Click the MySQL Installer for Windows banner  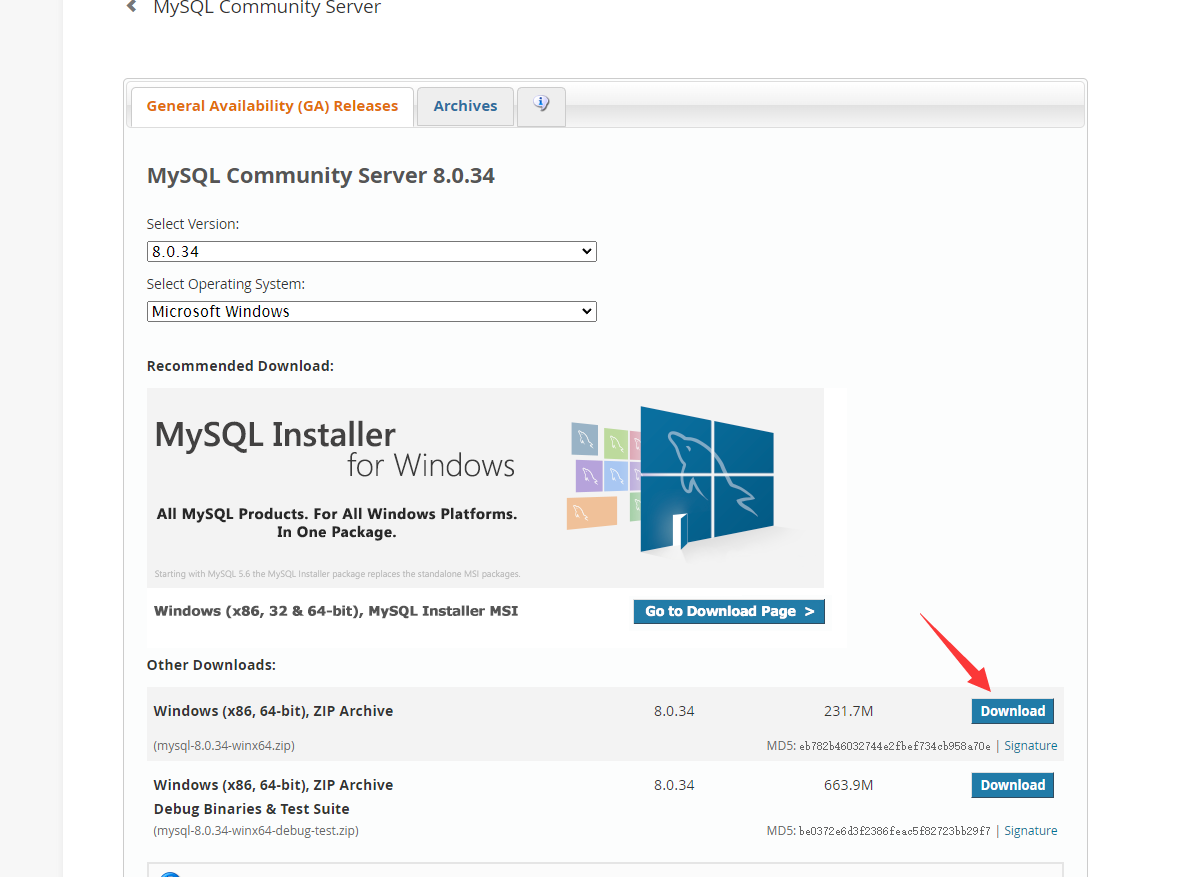pyautogui.click(x=485, y=488)
